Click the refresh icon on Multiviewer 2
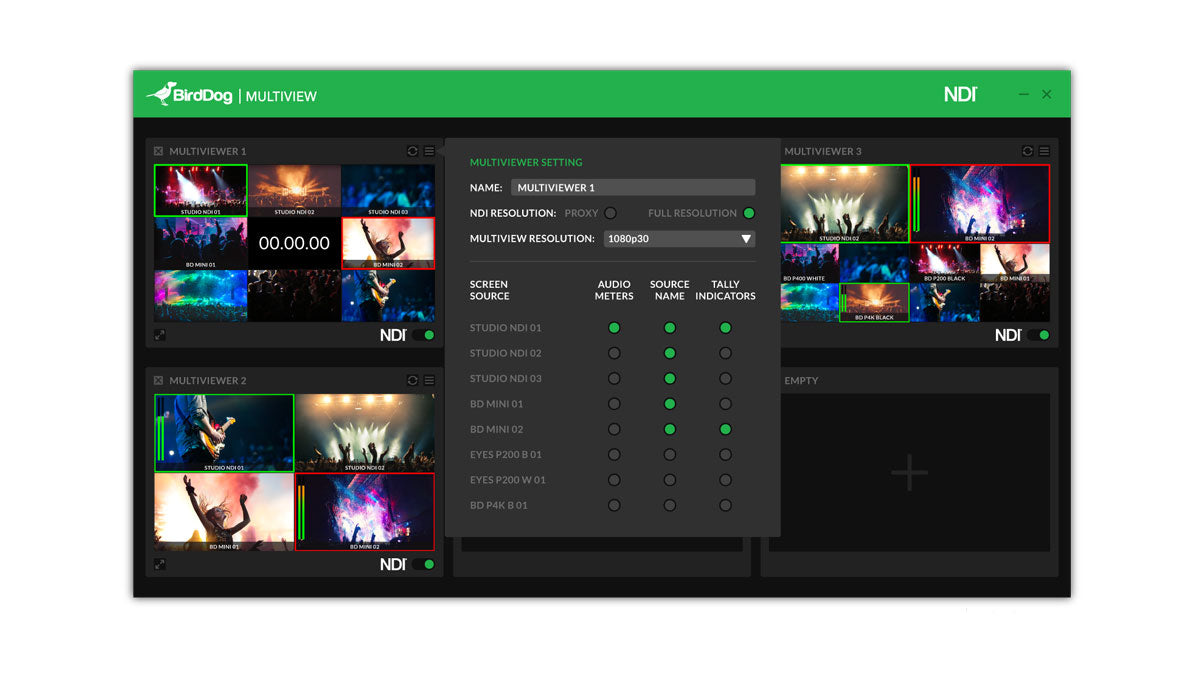The image size is (1200, 685). 411,380
